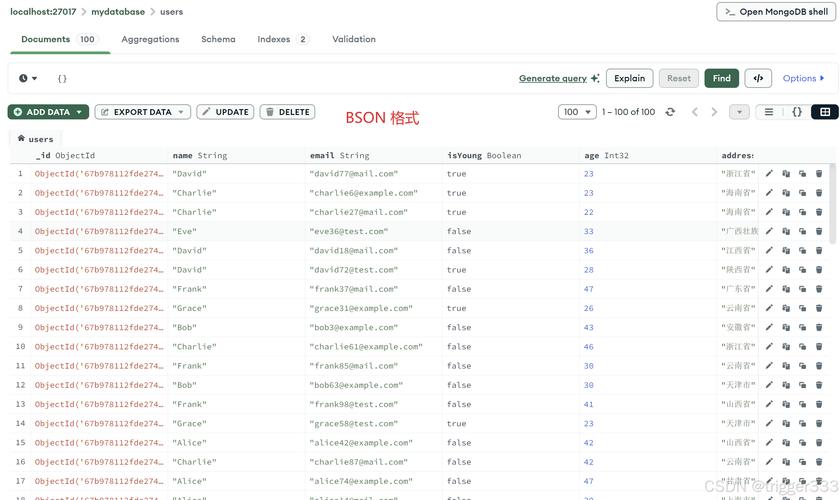Clone the frank37@mail.com document
The width and height of the screenshot is (840, 500).
802,289
